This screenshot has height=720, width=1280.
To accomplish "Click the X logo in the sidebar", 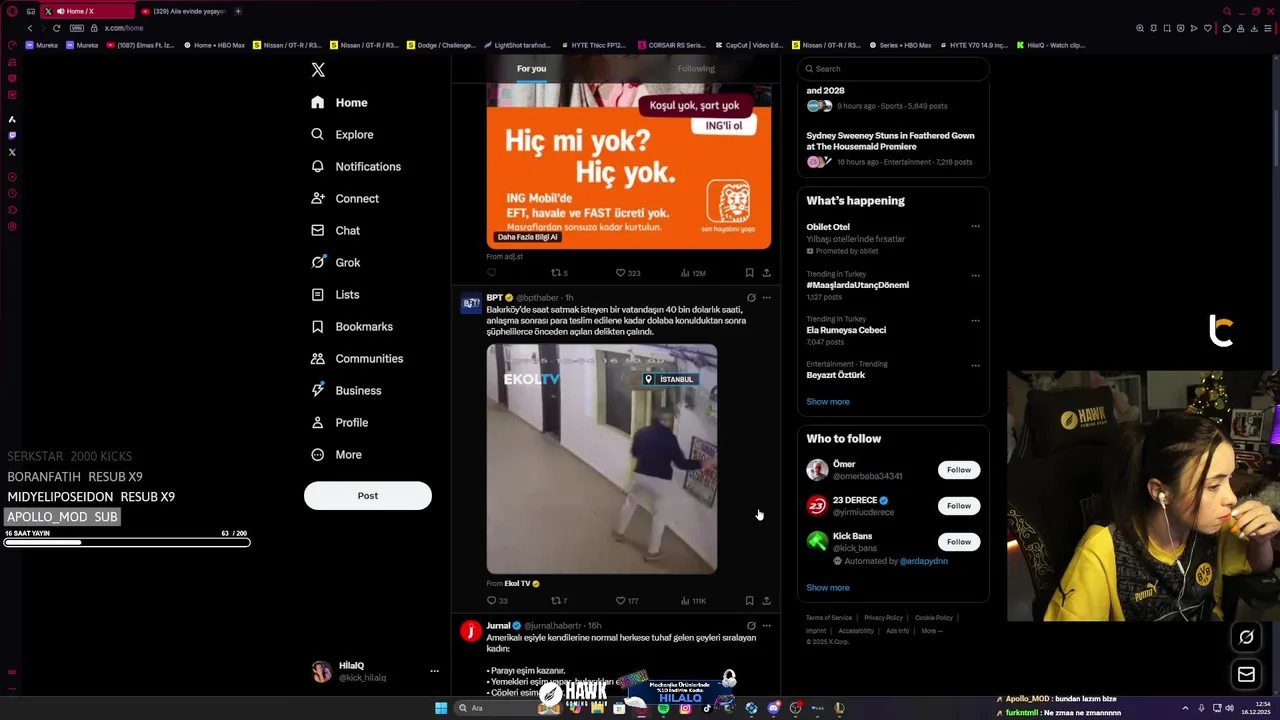I will click(x=318, y=70).
